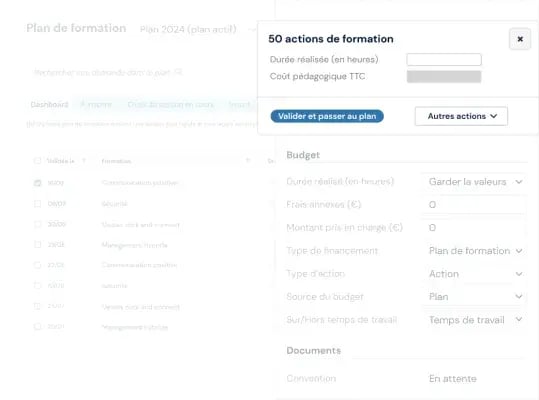The height and width of the screenshot is (400, 539).
Task: Switch to the Dashboard tab
Action: pos(50,104)
